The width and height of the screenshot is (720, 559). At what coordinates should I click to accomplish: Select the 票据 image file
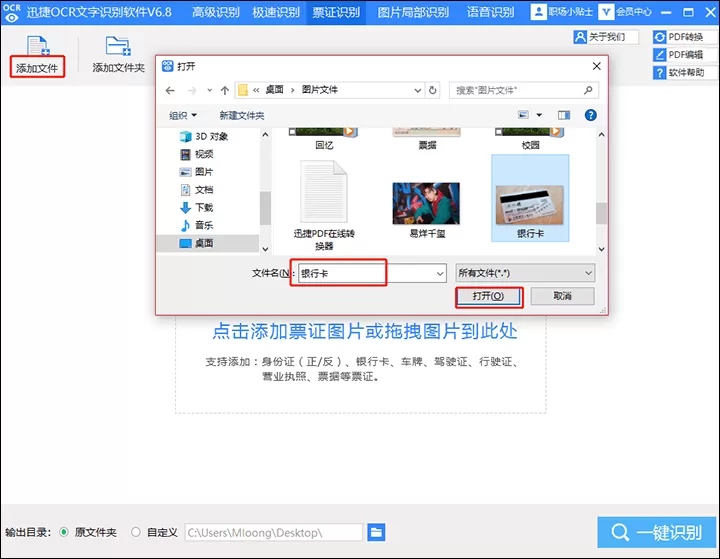(x=427, y=139)
